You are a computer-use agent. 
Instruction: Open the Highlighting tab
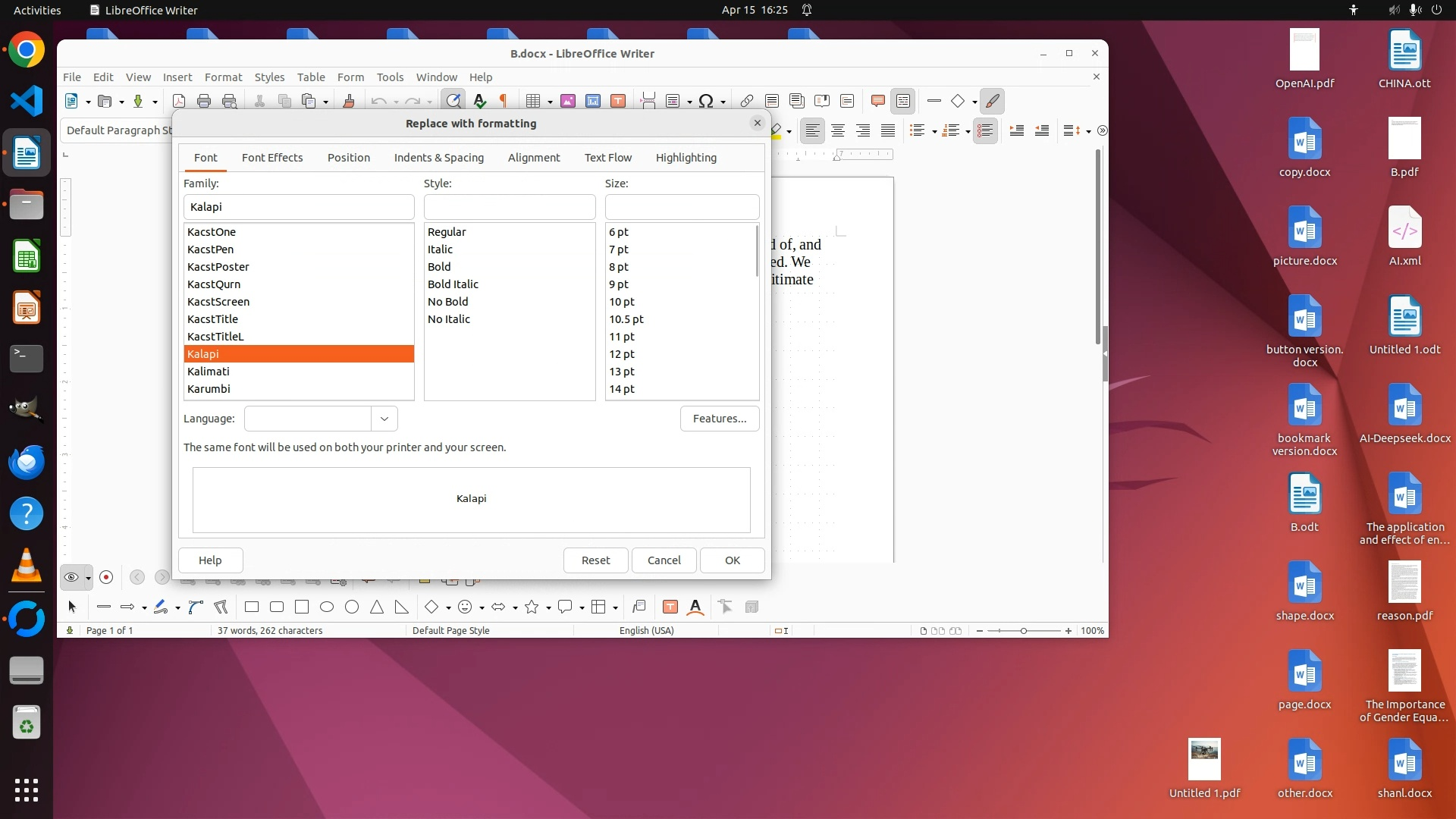coord(686,158)
